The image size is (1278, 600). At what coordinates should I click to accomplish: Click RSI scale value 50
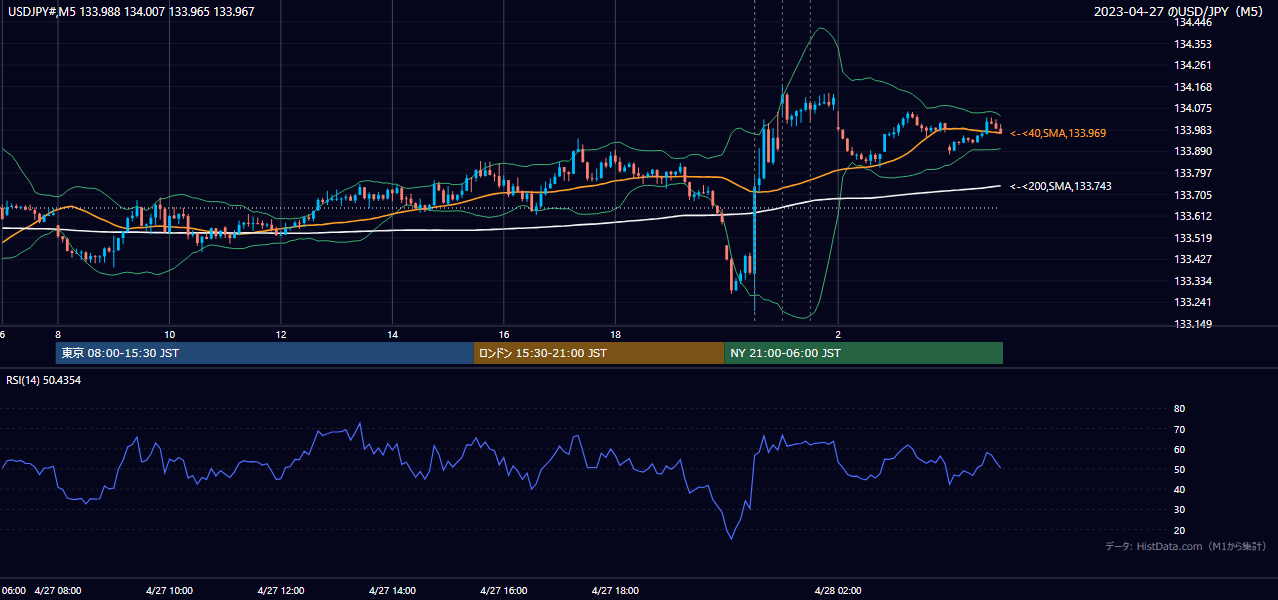1180,469
